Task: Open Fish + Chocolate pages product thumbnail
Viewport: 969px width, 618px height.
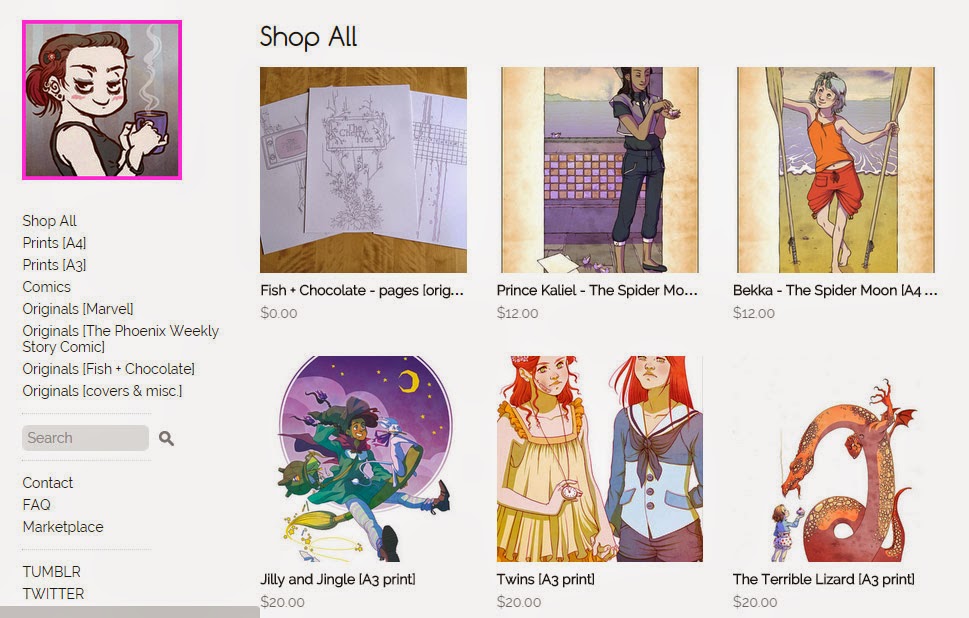Action: click(x=363, y=170)
